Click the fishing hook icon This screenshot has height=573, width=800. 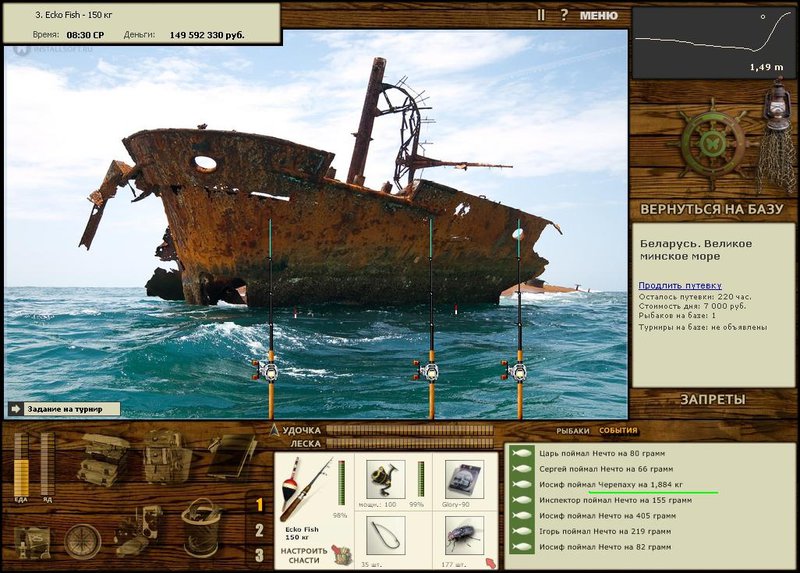pos(386,535)
